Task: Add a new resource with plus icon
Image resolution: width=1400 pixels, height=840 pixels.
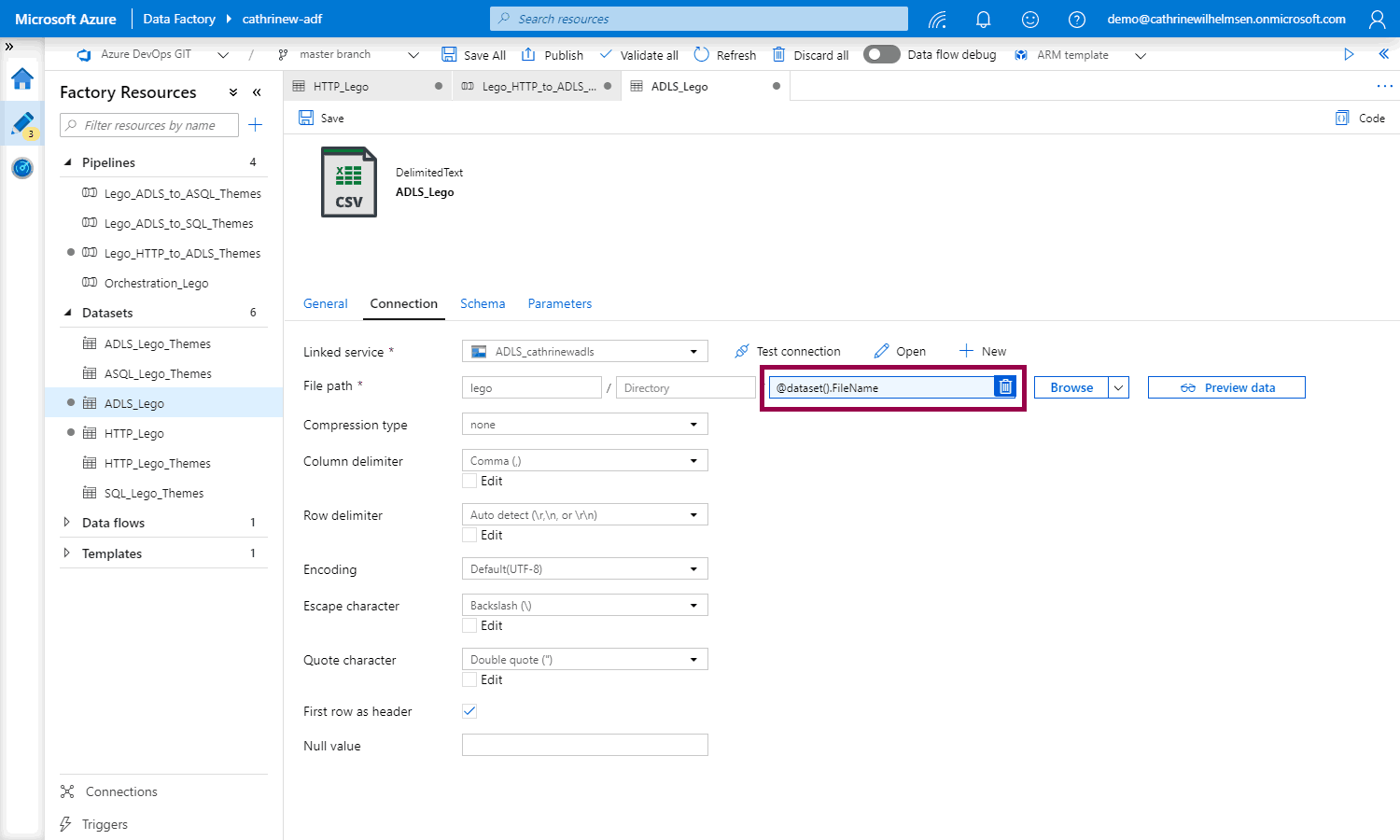Action: click(255, 125)
